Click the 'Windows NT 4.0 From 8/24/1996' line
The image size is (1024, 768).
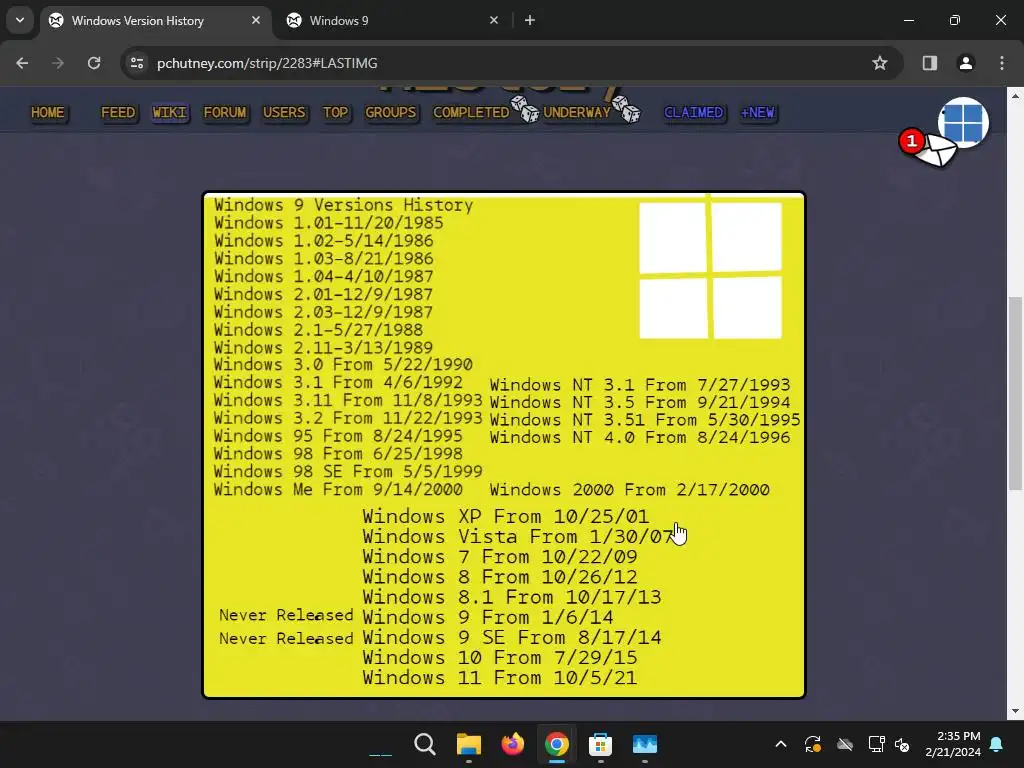(640, 438)
